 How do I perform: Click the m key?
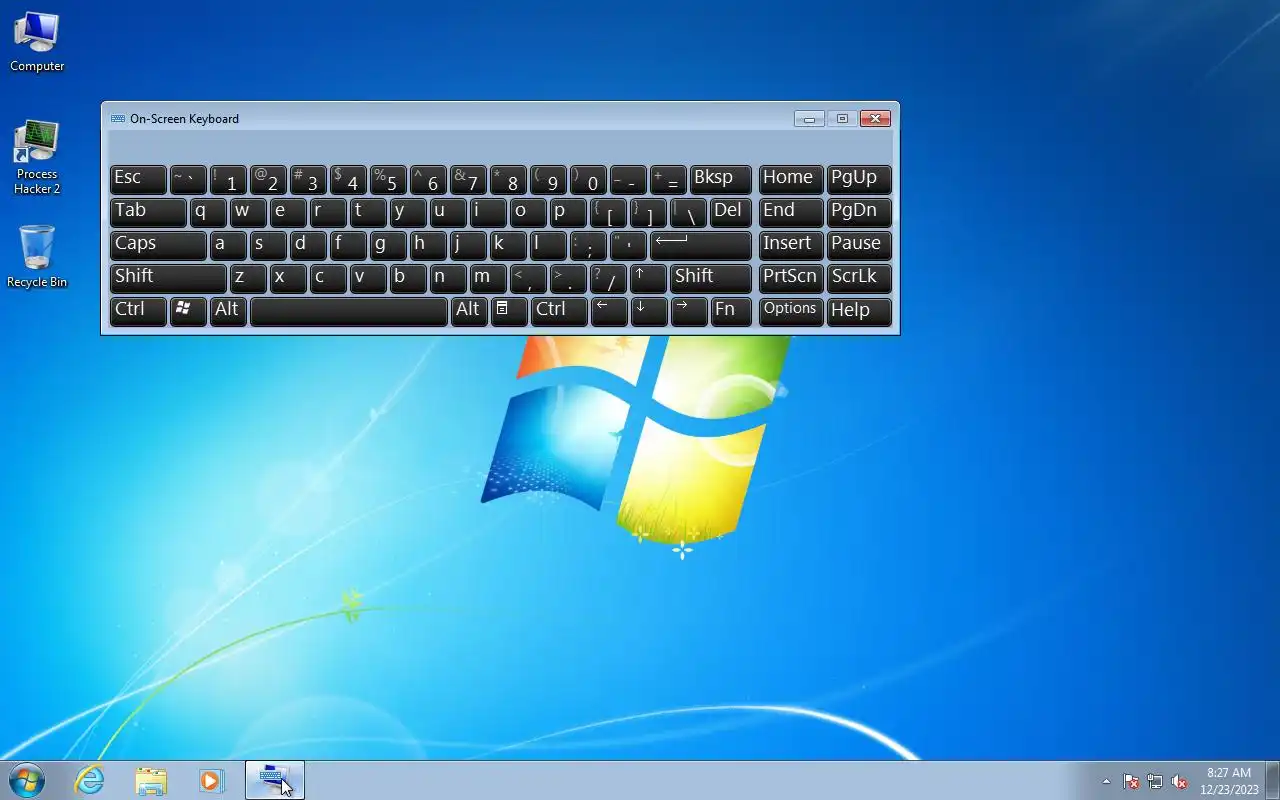point(488,278)
